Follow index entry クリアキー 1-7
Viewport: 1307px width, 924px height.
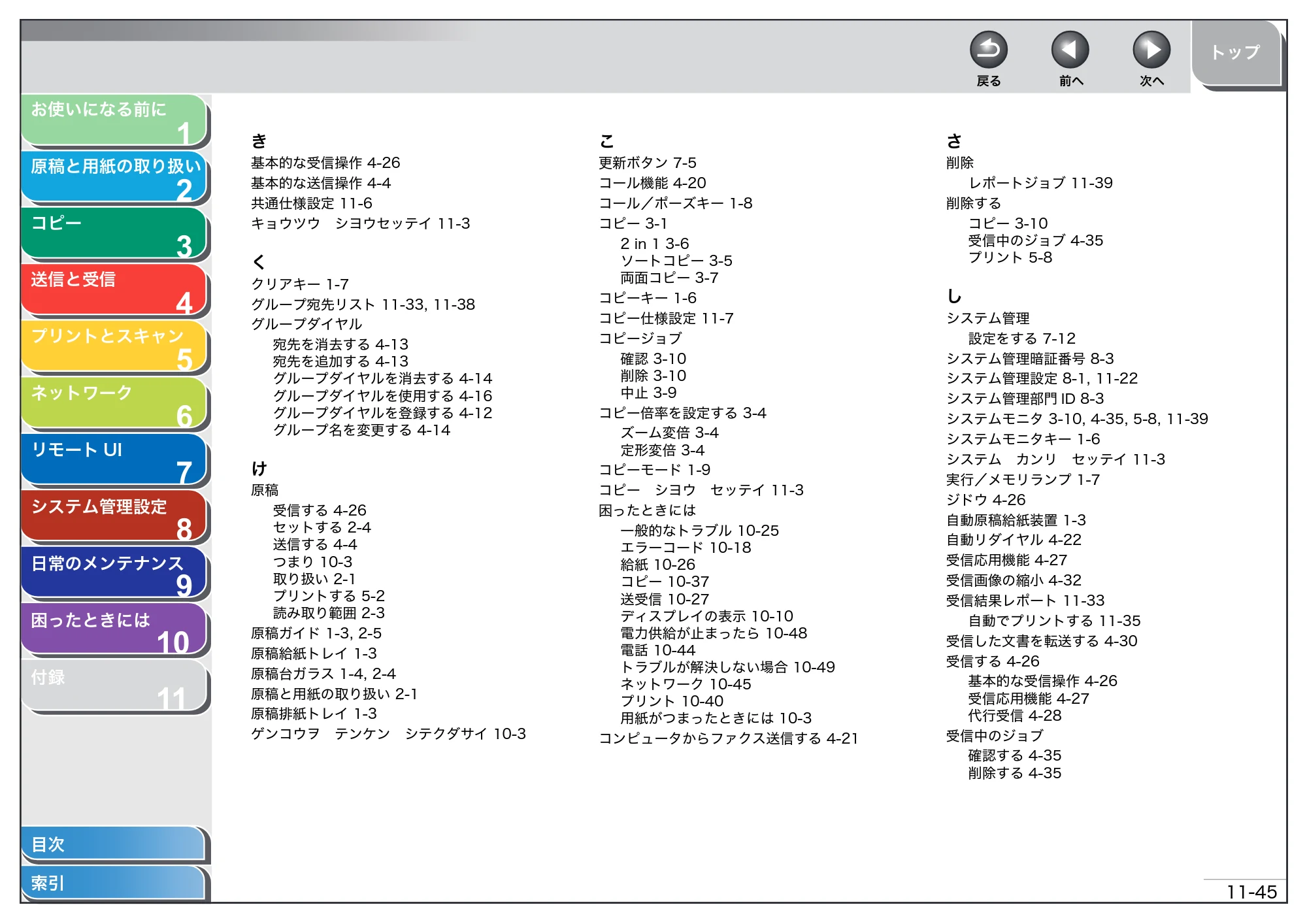(x=300, y=284)
